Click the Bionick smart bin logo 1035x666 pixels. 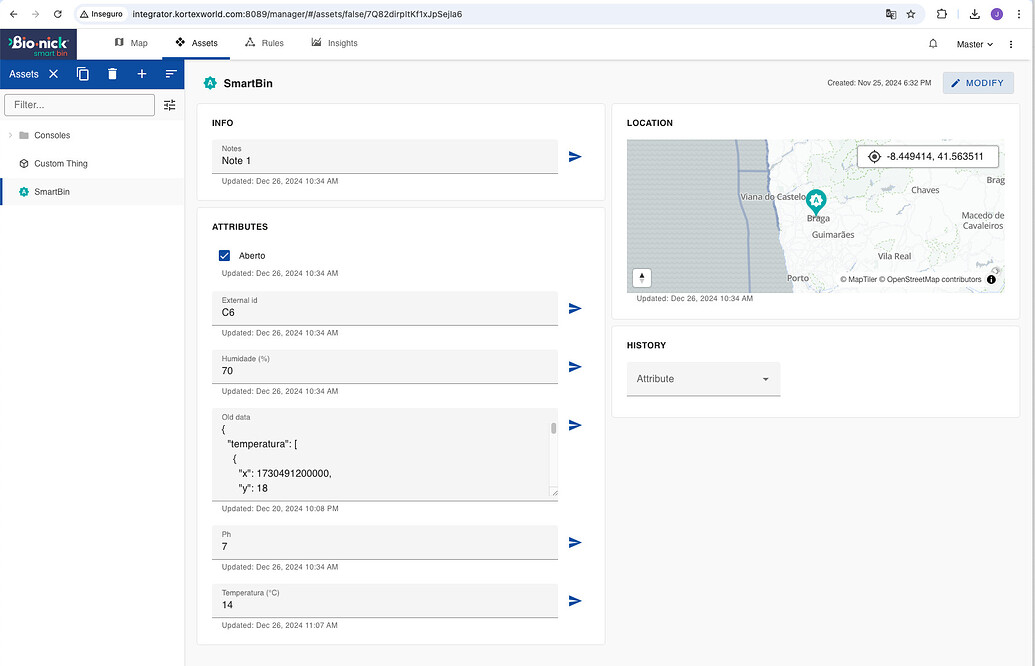pyautogui.click(x=38, y=44)
